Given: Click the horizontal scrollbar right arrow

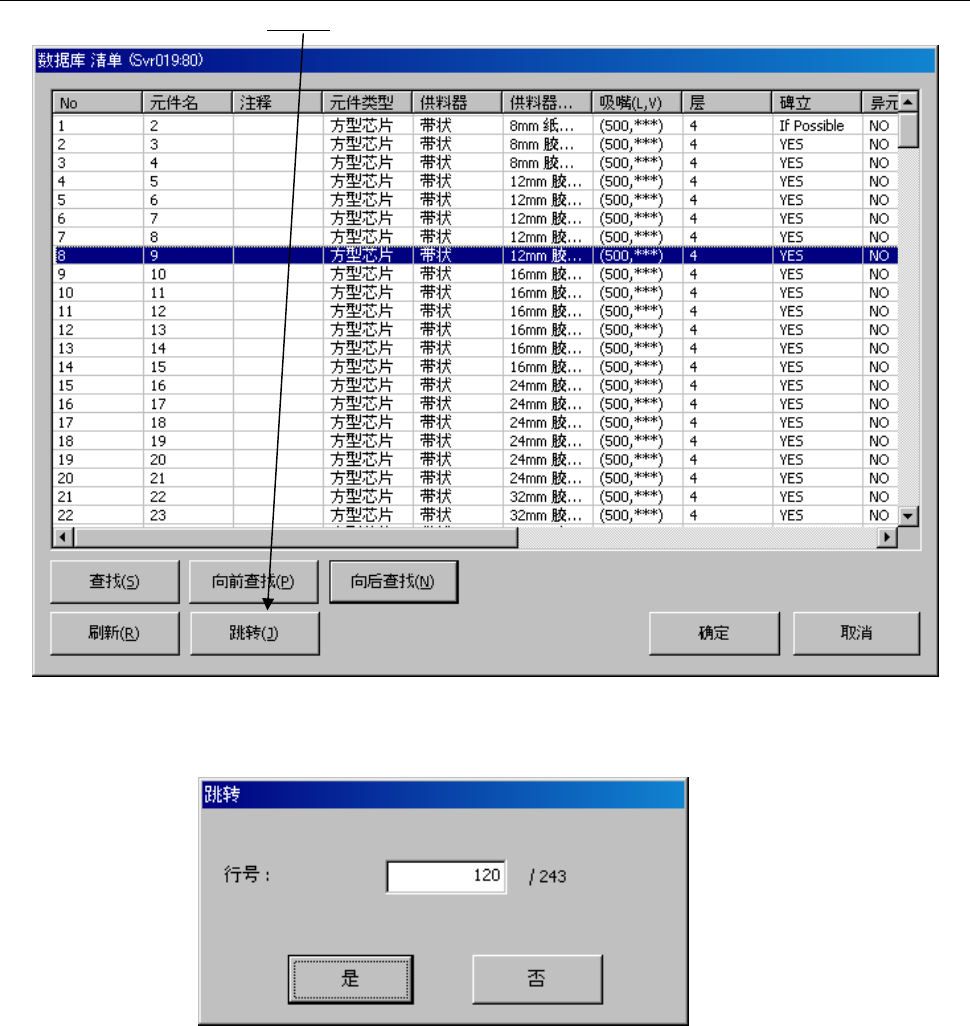Looking at the screenshot, I should pos(887,537).
